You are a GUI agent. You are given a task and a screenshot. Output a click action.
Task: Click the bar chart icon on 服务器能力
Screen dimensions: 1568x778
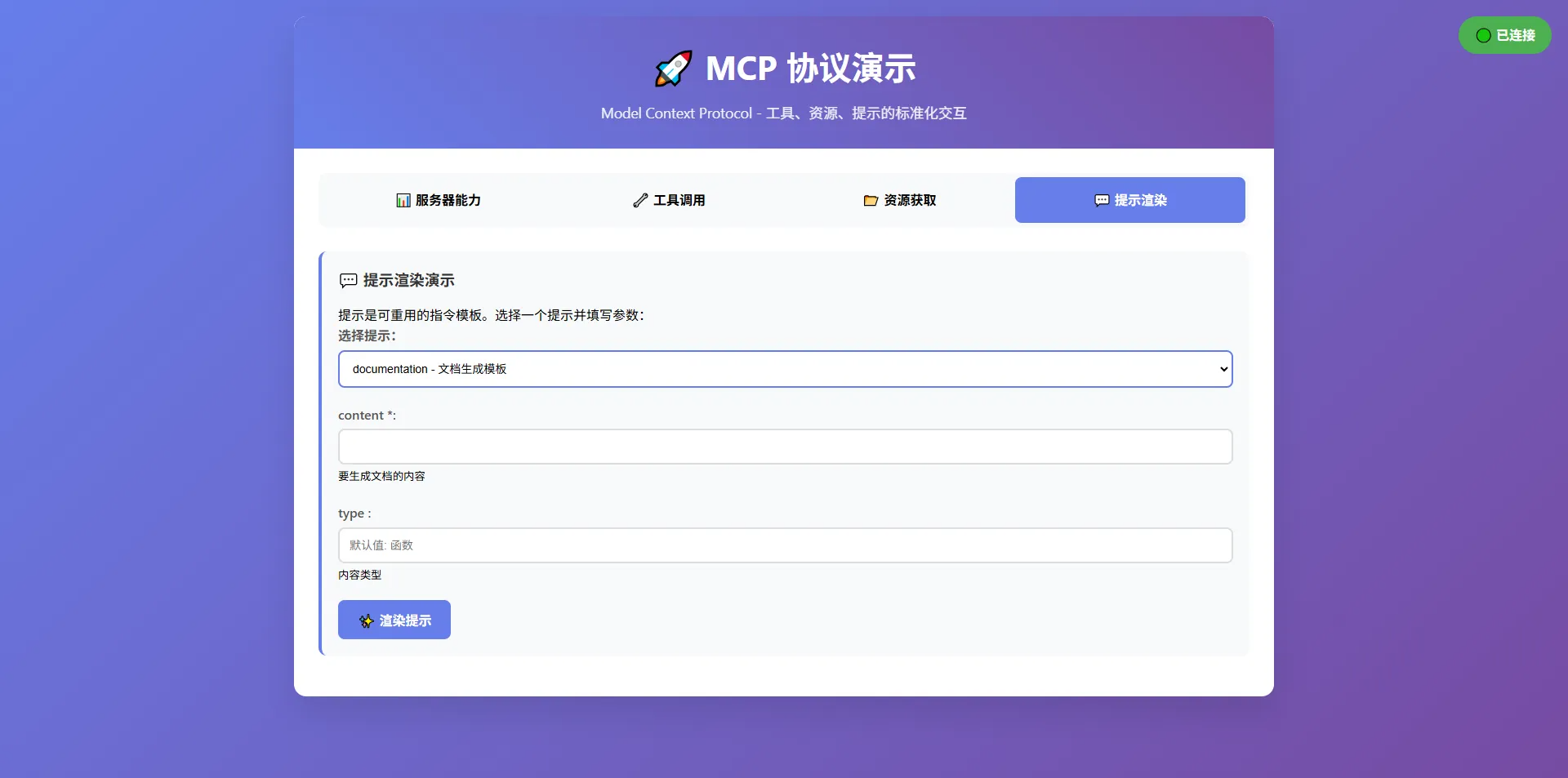tap(403, 201)
